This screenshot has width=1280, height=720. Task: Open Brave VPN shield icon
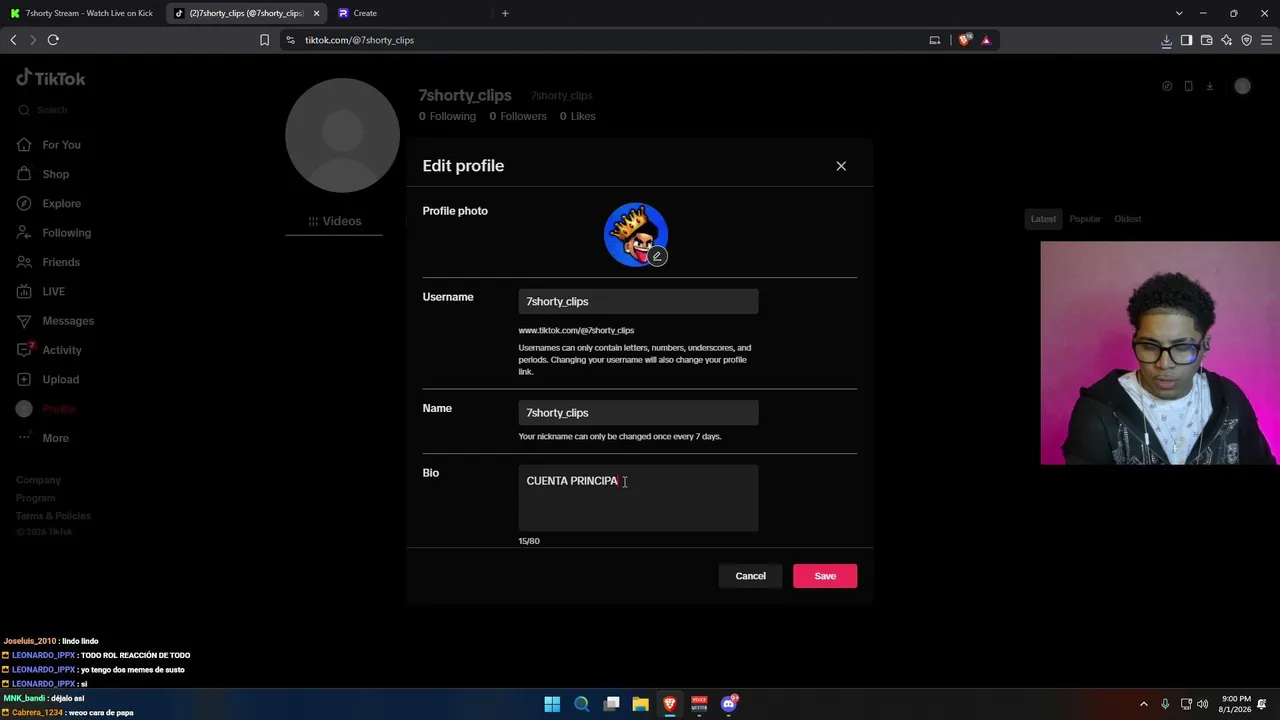(x=1246, y=40)
